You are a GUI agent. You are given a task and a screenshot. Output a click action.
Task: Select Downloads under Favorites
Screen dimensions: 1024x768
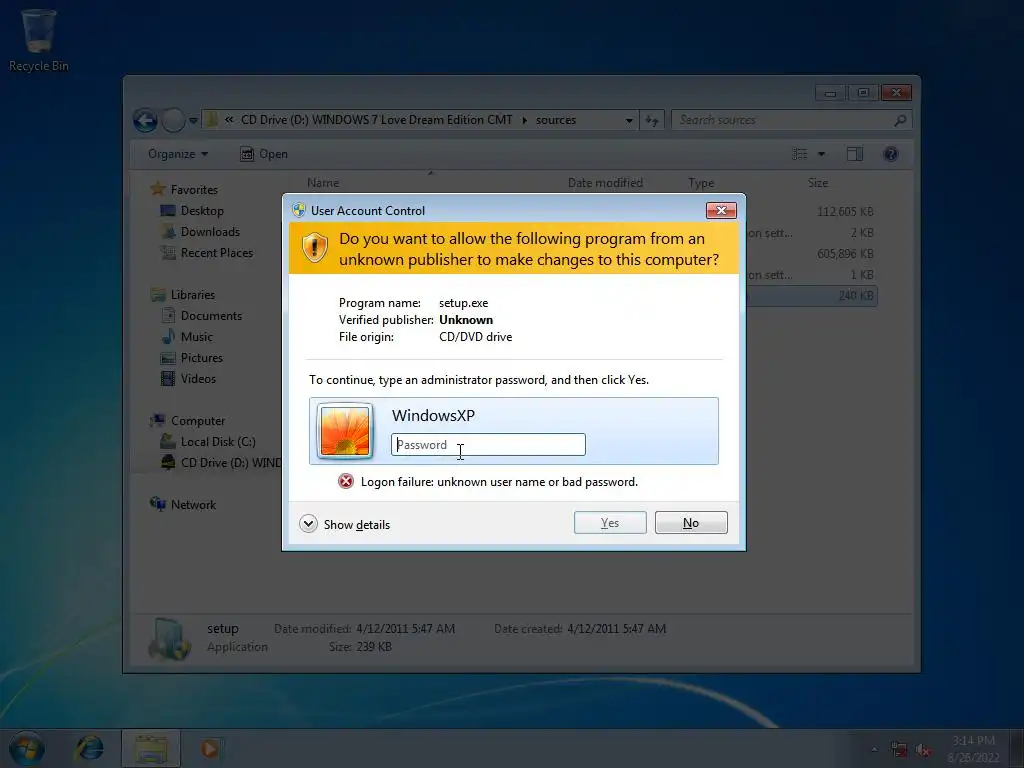tap(200, 232)
